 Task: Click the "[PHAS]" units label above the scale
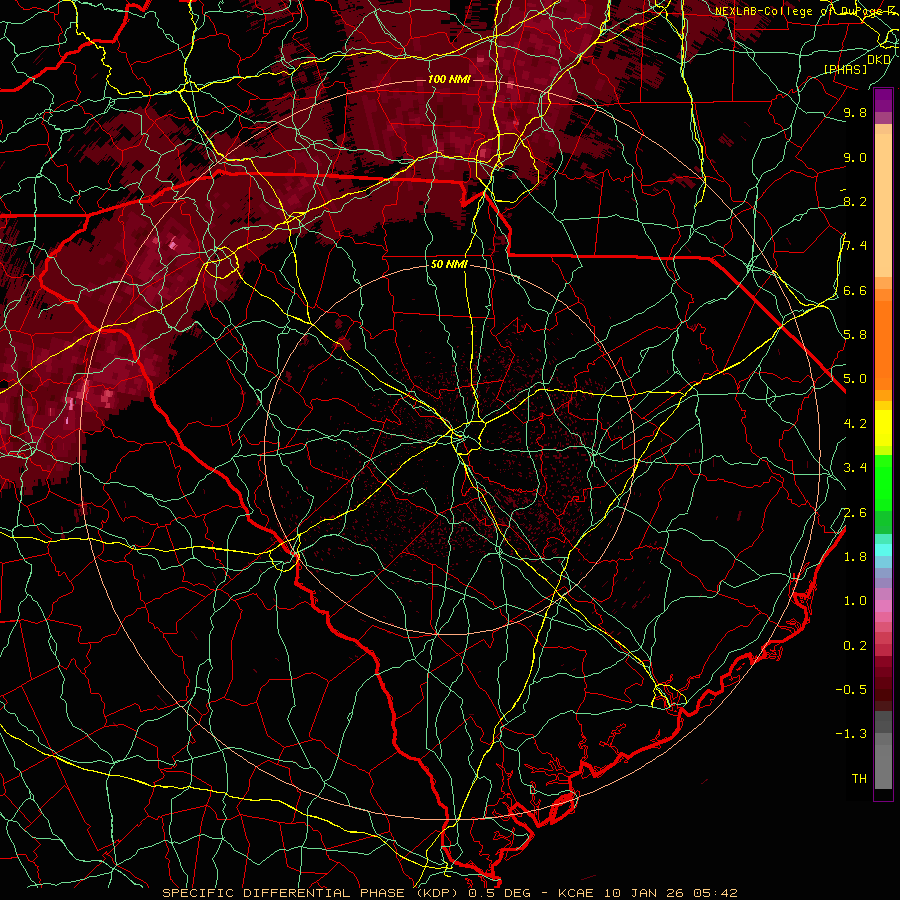pos(846,70)
